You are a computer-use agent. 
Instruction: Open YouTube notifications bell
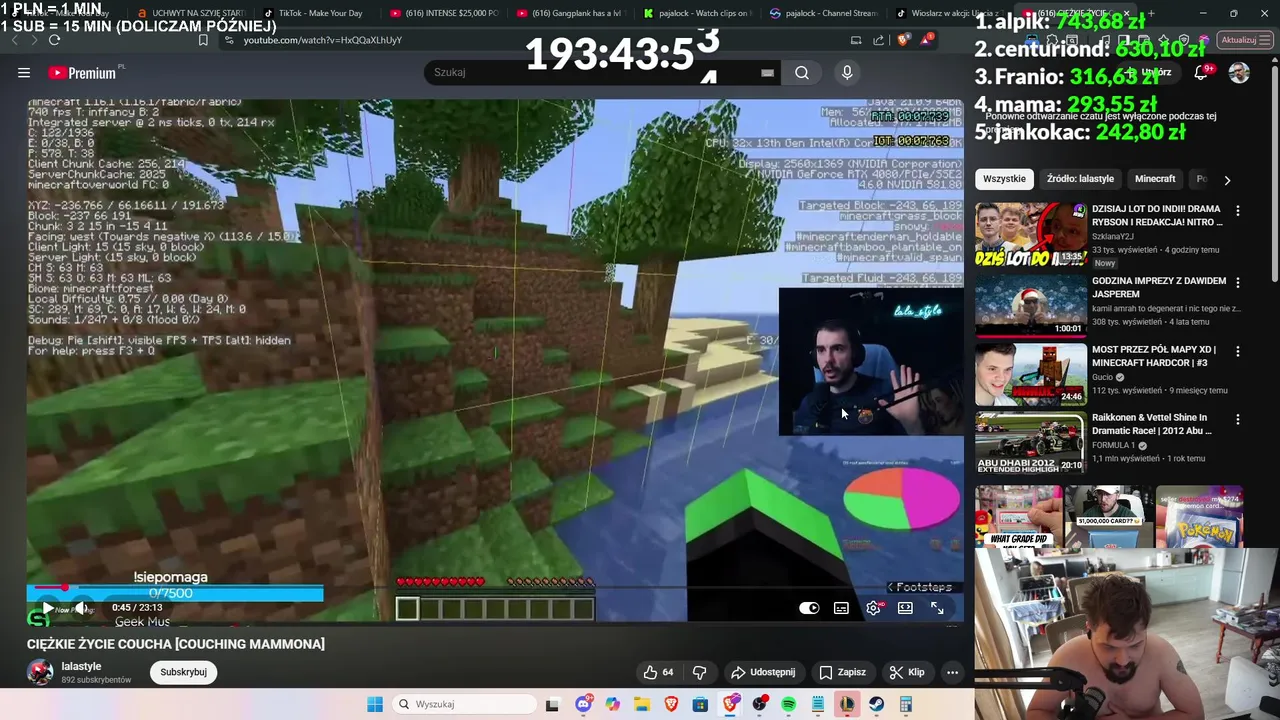[x=1201, y=72]
